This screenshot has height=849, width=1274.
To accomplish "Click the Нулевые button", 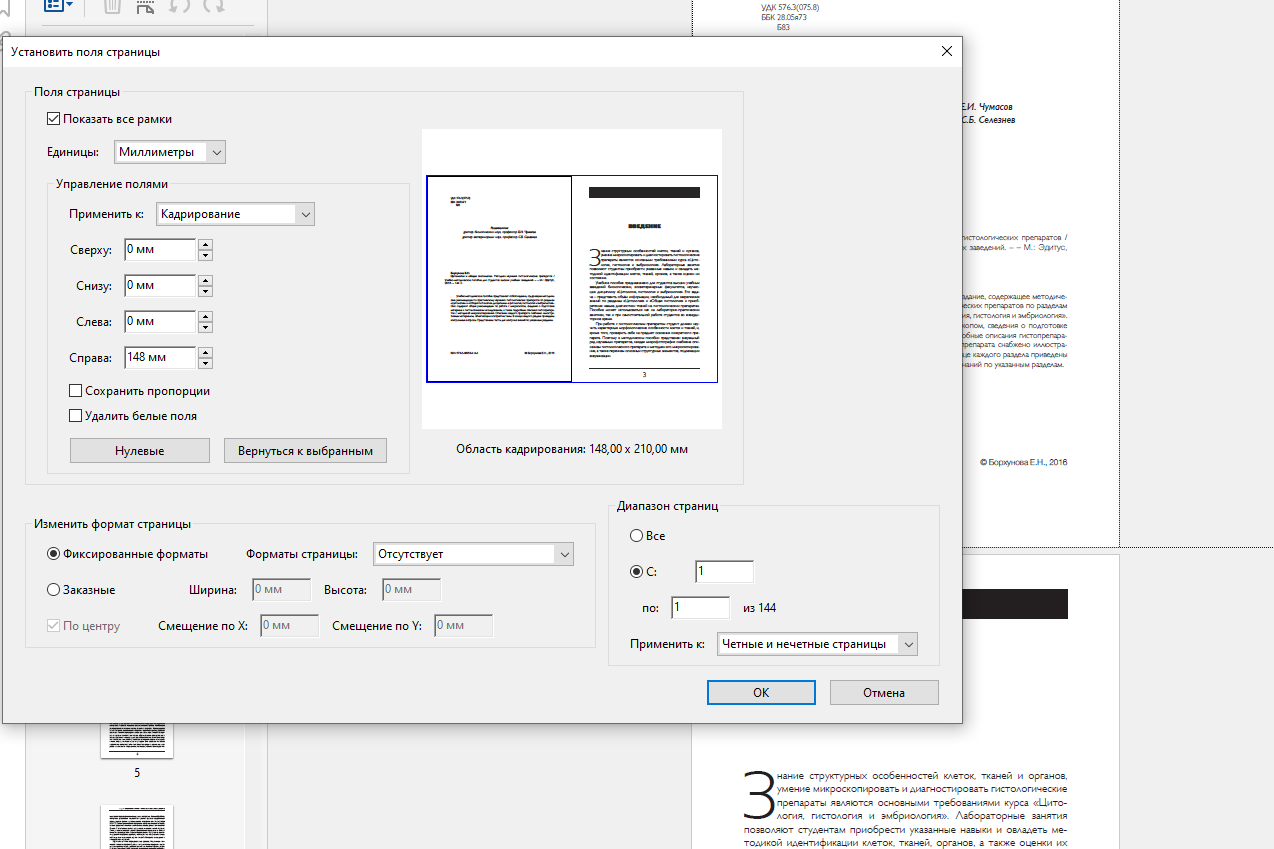I will coord(140,451).
